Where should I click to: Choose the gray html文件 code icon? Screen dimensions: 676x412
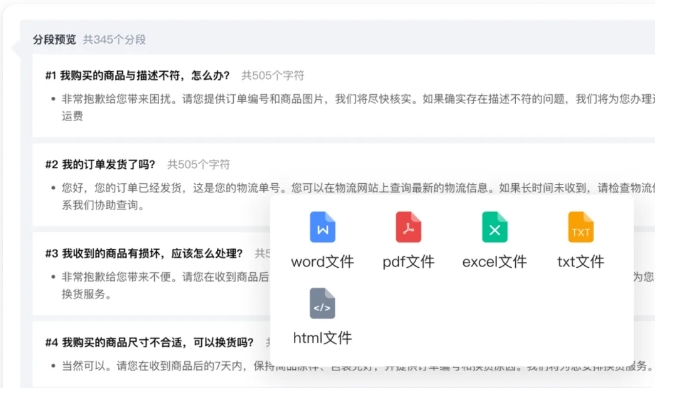tap(322, 303)
